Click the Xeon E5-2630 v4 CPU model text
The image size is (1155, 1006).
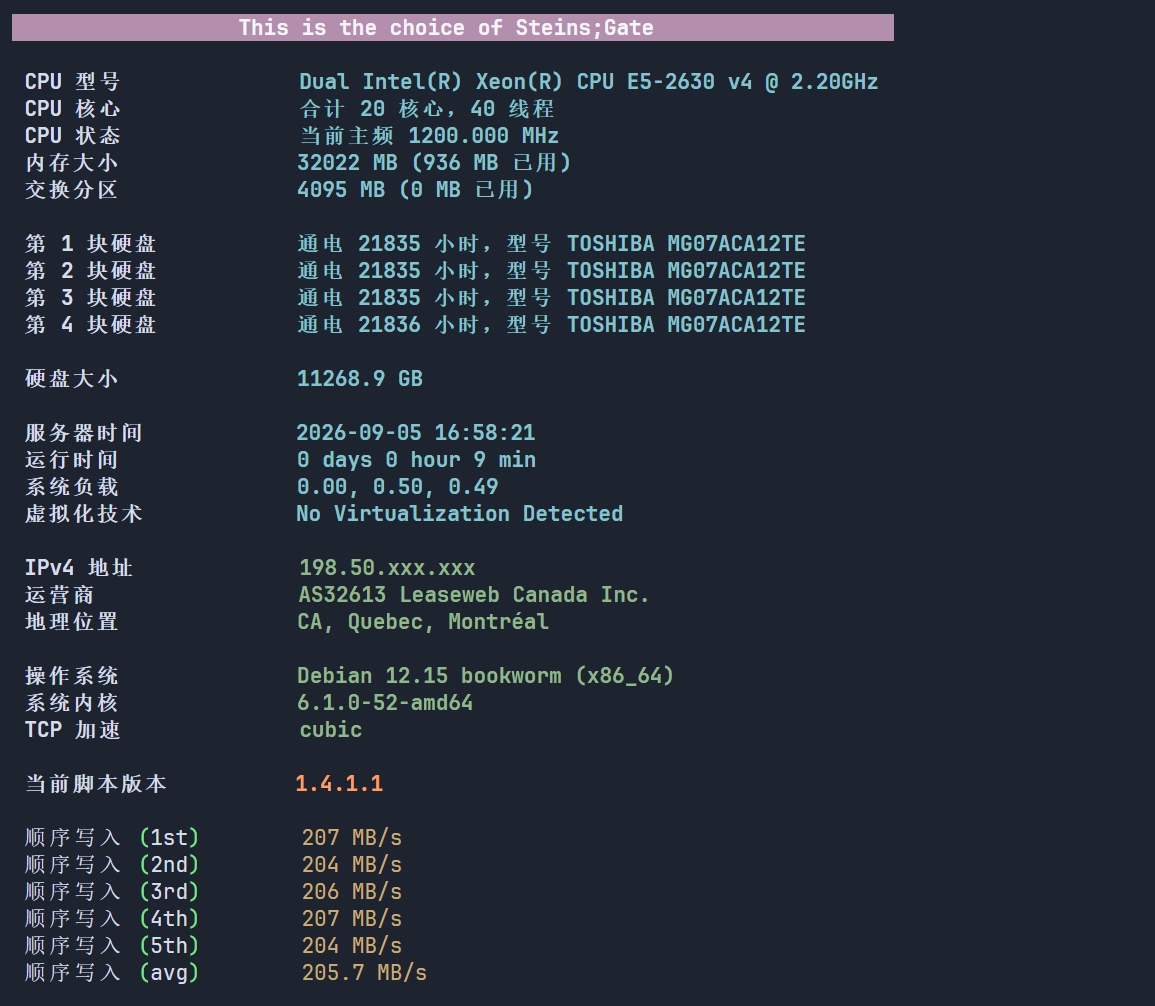pyautogui.click(x=589, y=82)
